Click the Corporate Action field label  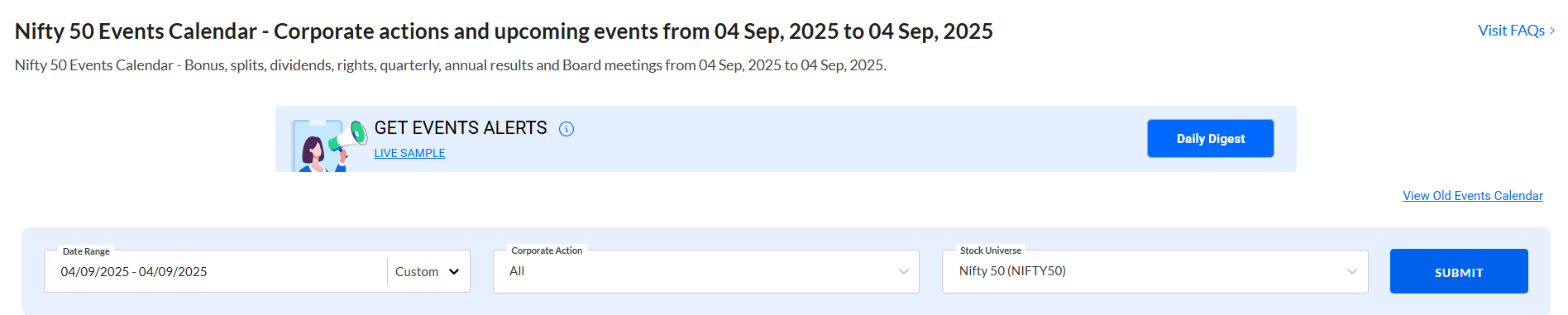click(x=547, y=251)
